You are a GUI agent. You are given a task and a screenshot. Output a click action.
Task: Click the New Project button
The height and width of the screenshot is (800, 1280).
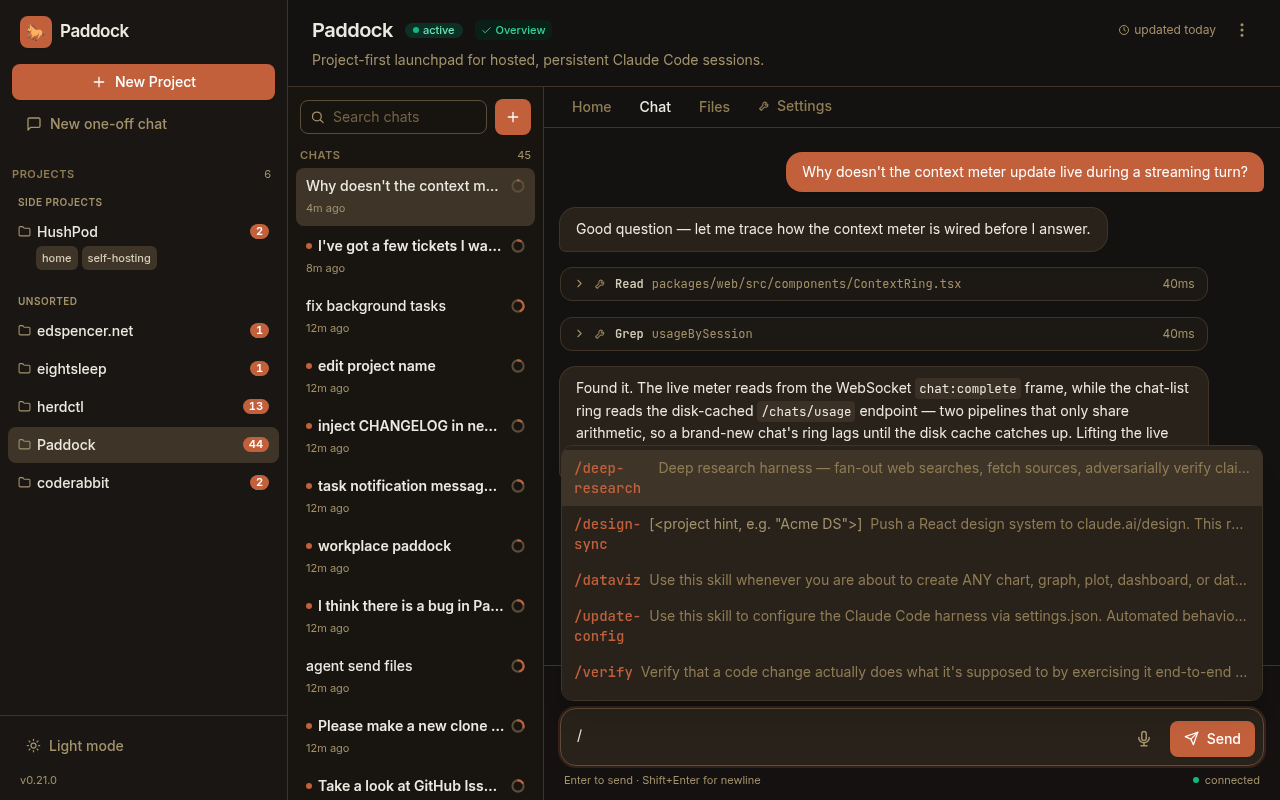[143, 82]
